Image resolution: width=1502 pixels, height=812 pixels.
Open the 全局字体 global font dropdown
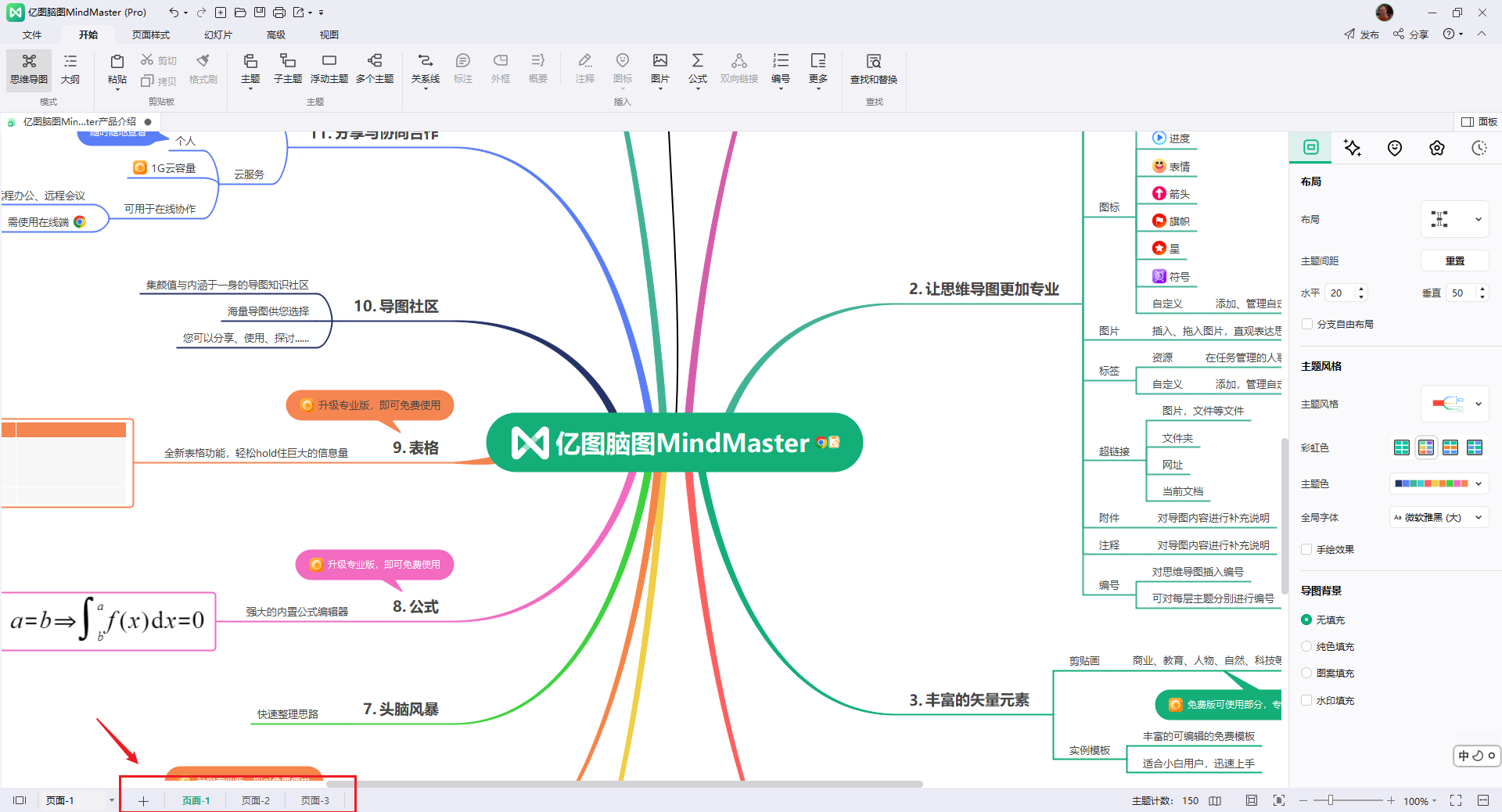[x=1437, y=517]
